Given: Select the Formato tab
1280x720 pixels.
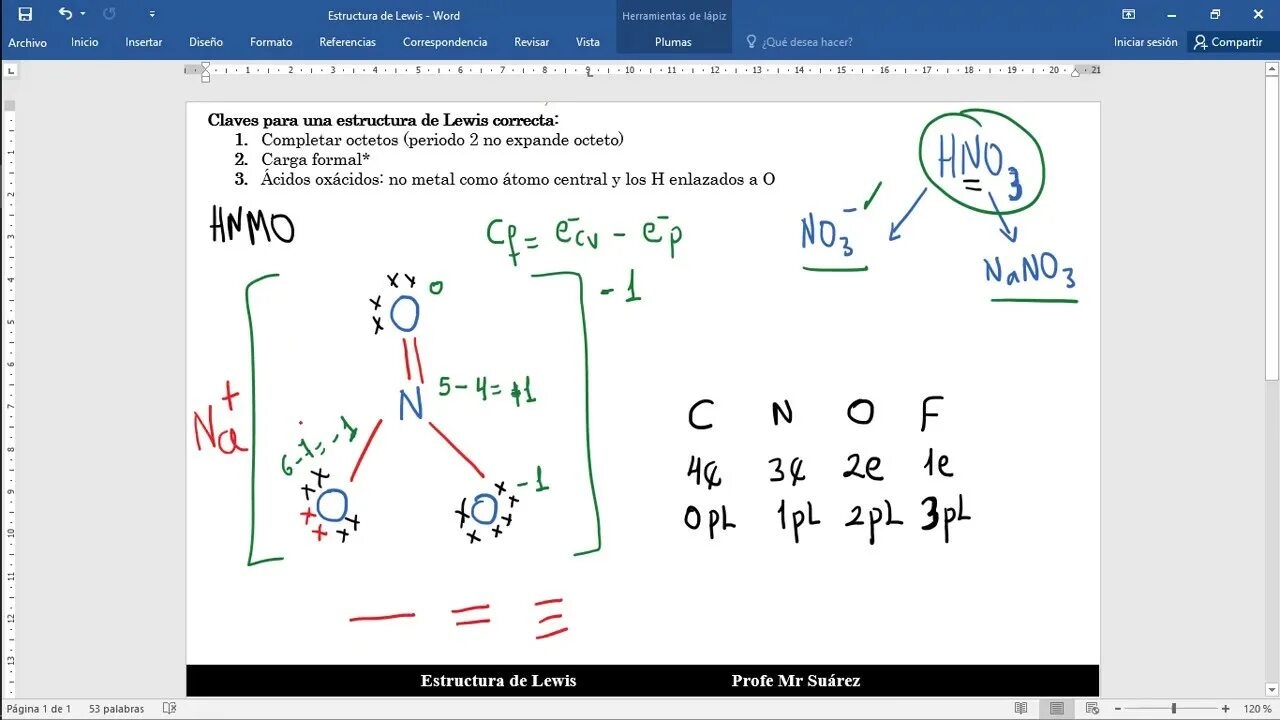Looking at the screenshot, I should pyautogui.click(x=271, y=42).
